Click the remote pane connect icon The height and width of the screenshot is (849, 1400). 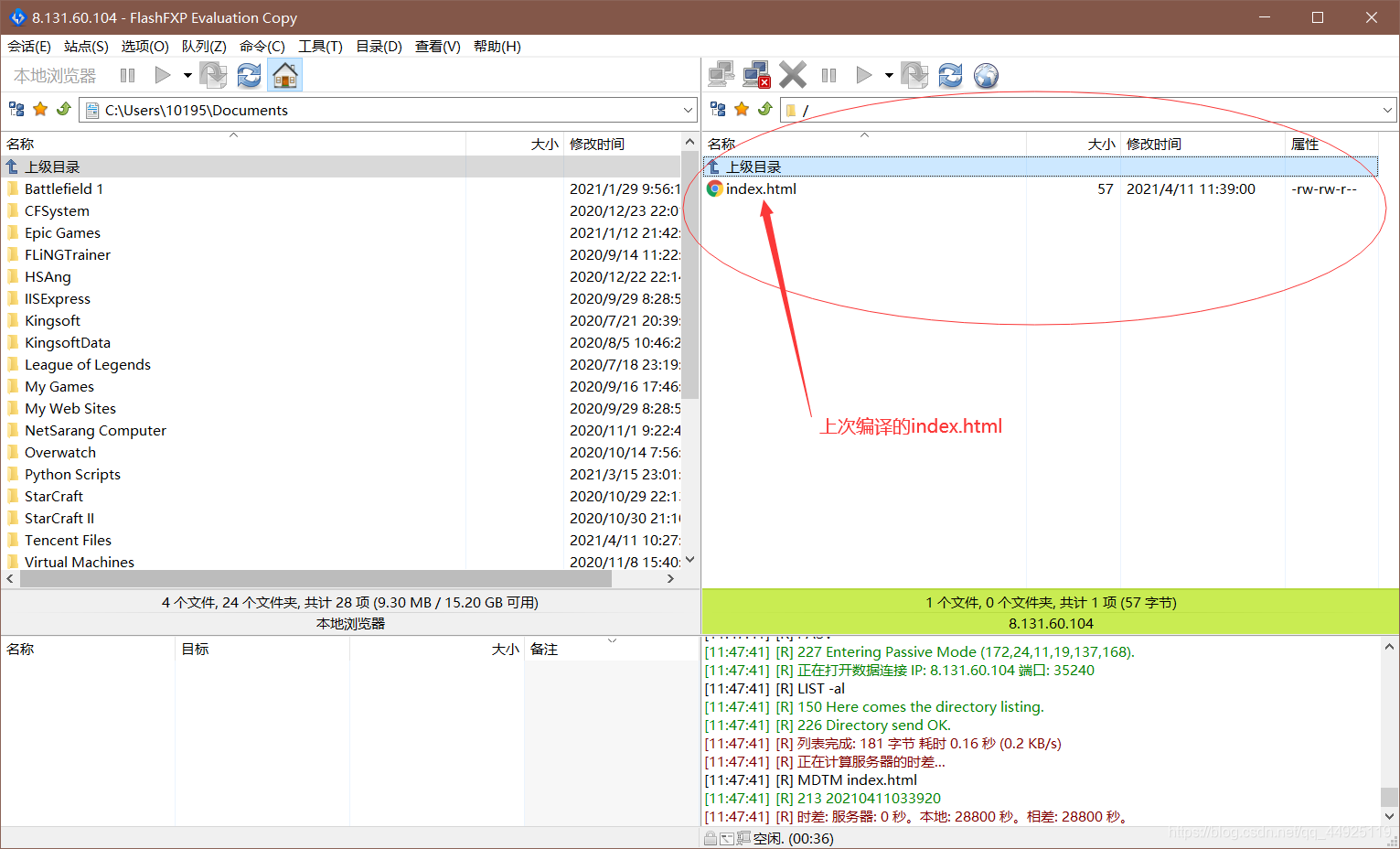click(x=721, y=75)
